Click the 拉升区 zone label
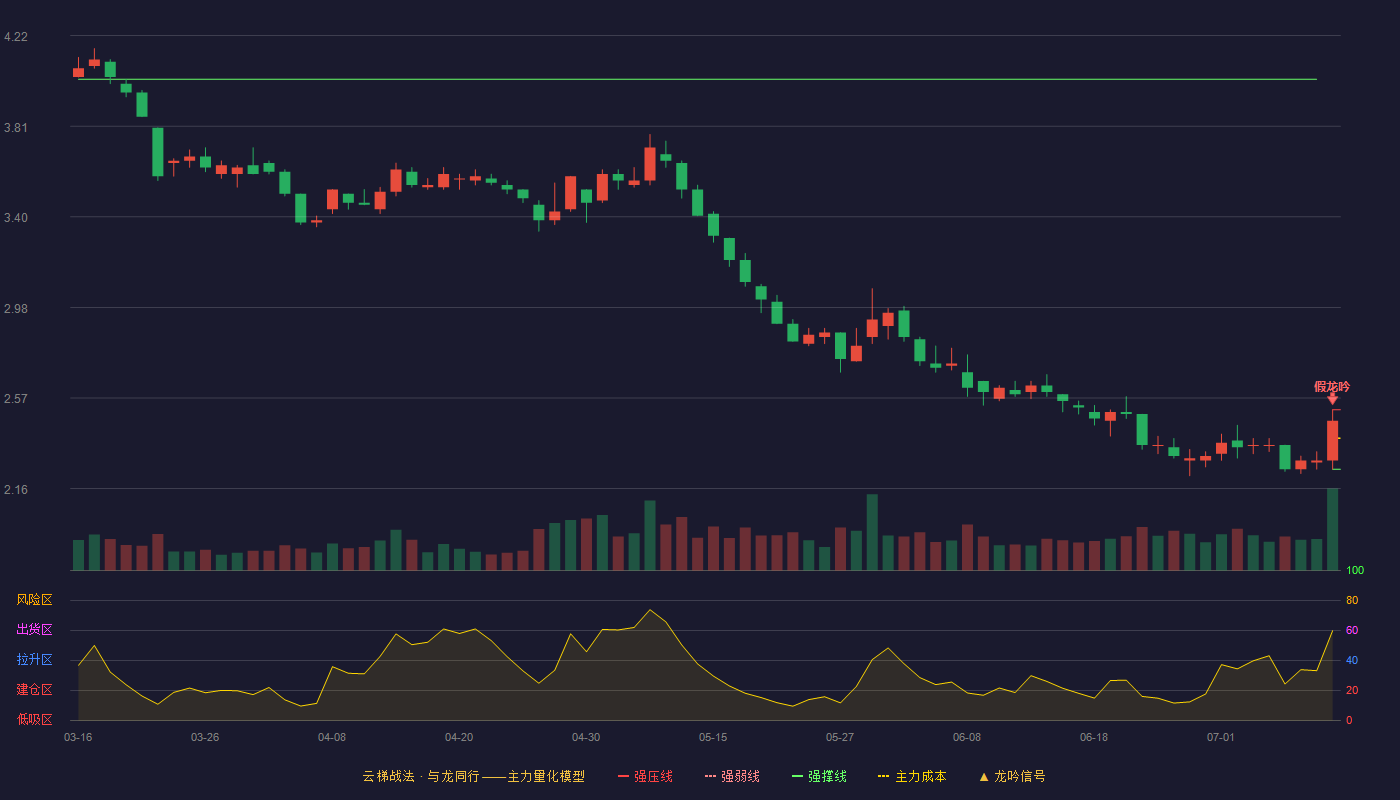The image size is (1400, 800). coord(34,660)
